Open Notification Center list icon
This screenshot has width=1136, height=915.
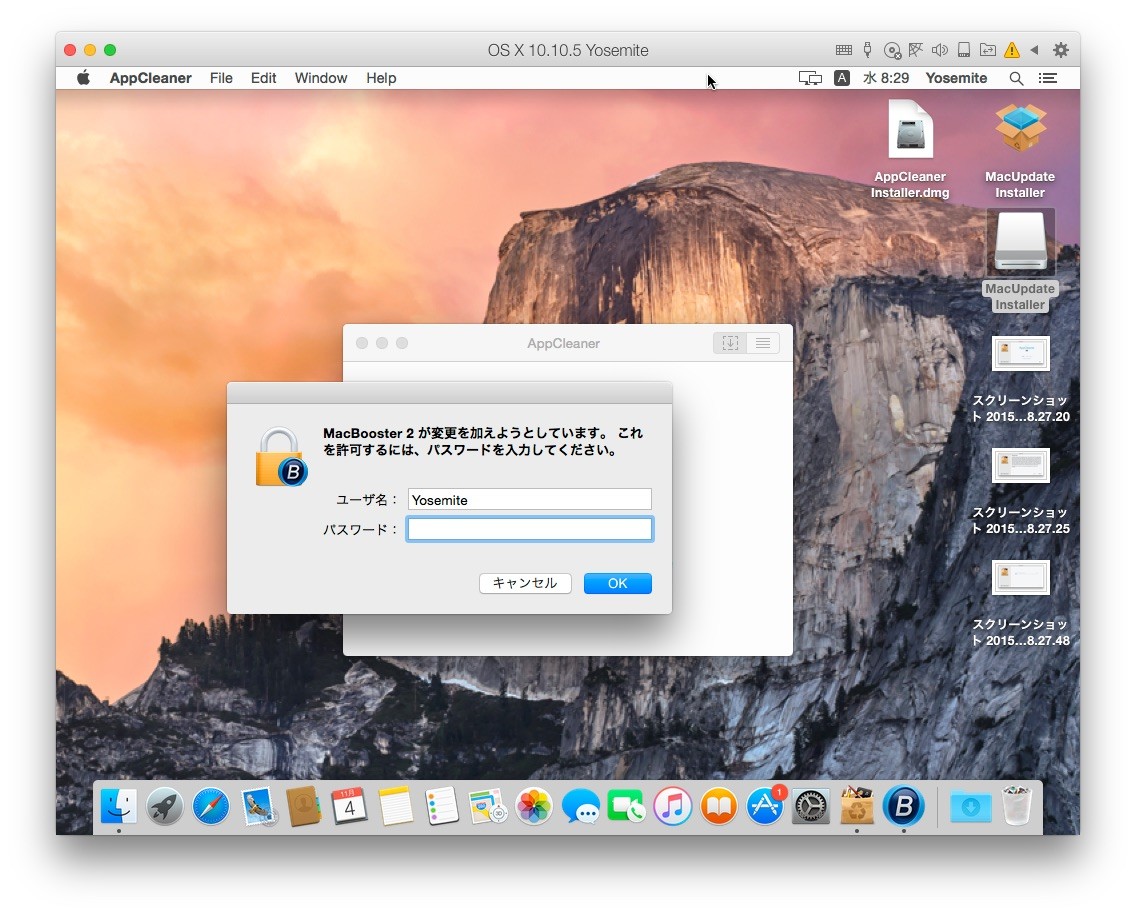click(1048, 78)
